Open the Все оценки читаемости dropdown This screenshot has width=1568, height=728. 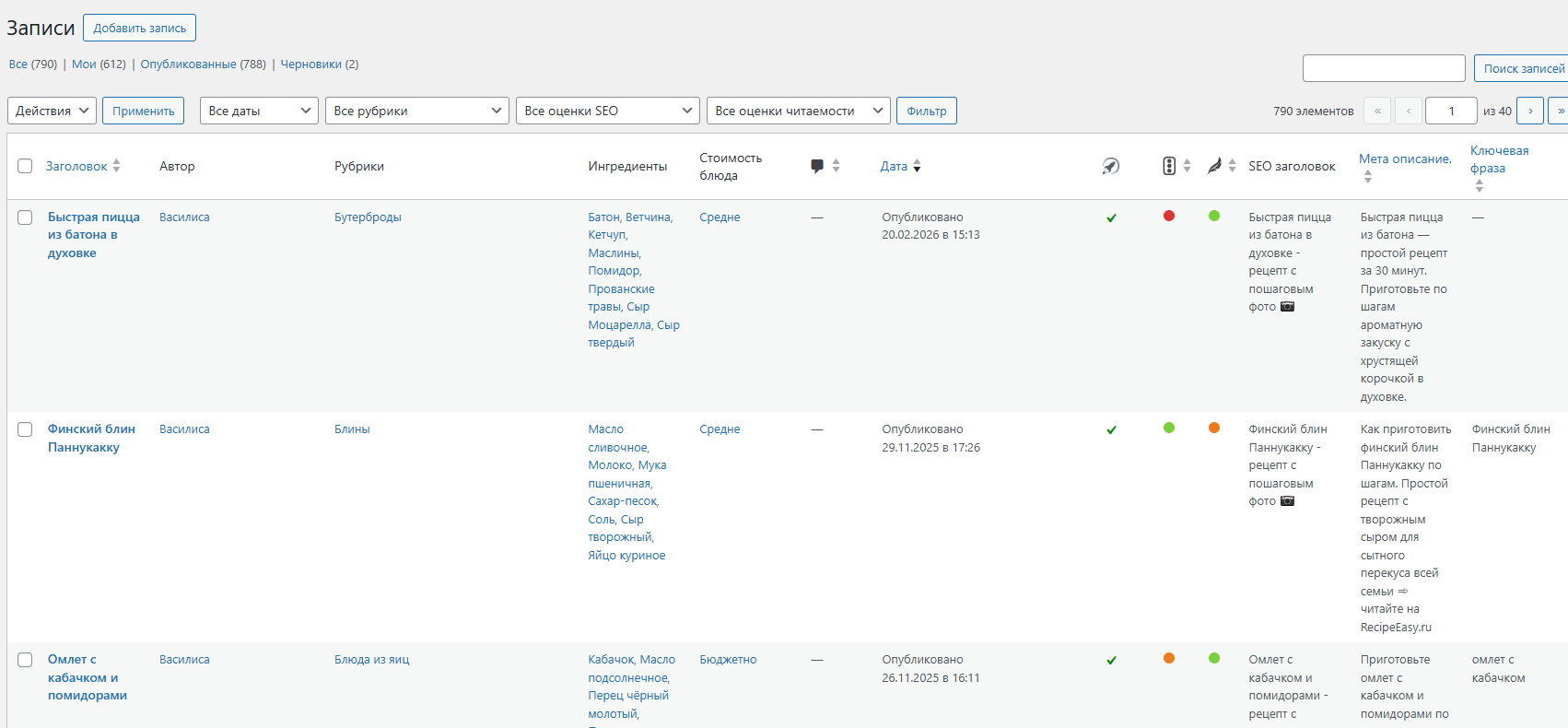(799, 111)
